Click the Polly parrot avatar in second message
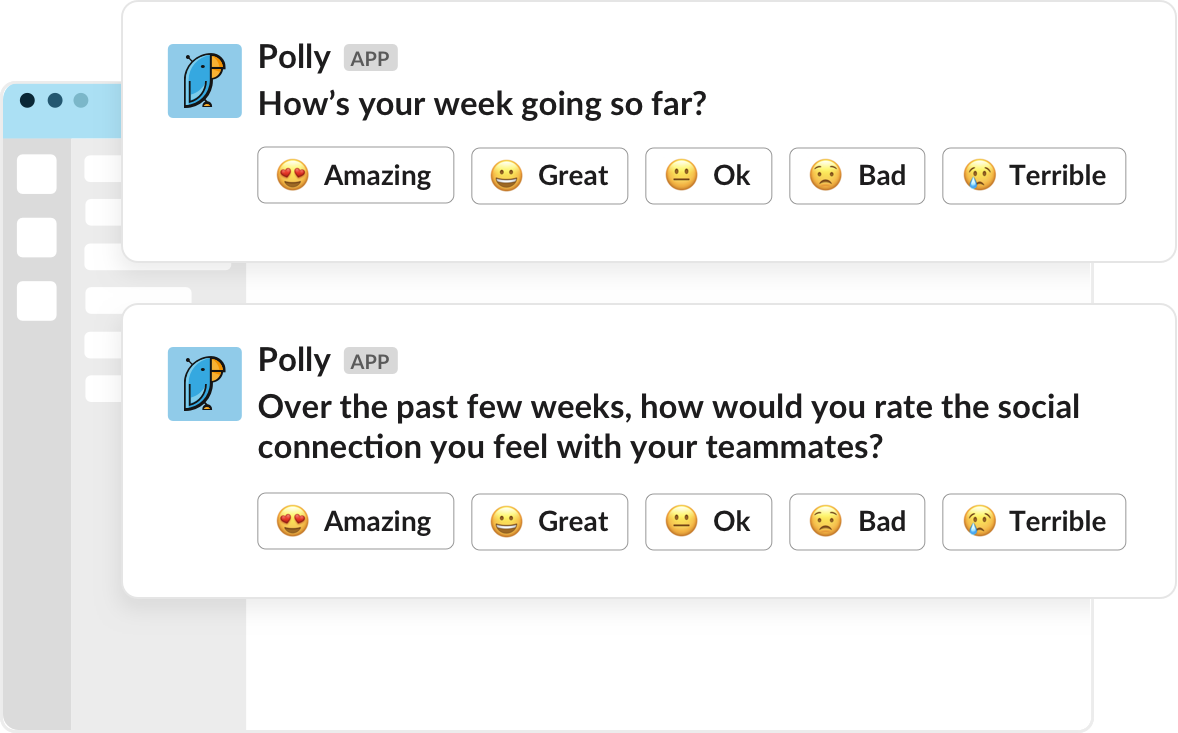Viewport: 1178px width, 733px height. (x=204, y=384)
